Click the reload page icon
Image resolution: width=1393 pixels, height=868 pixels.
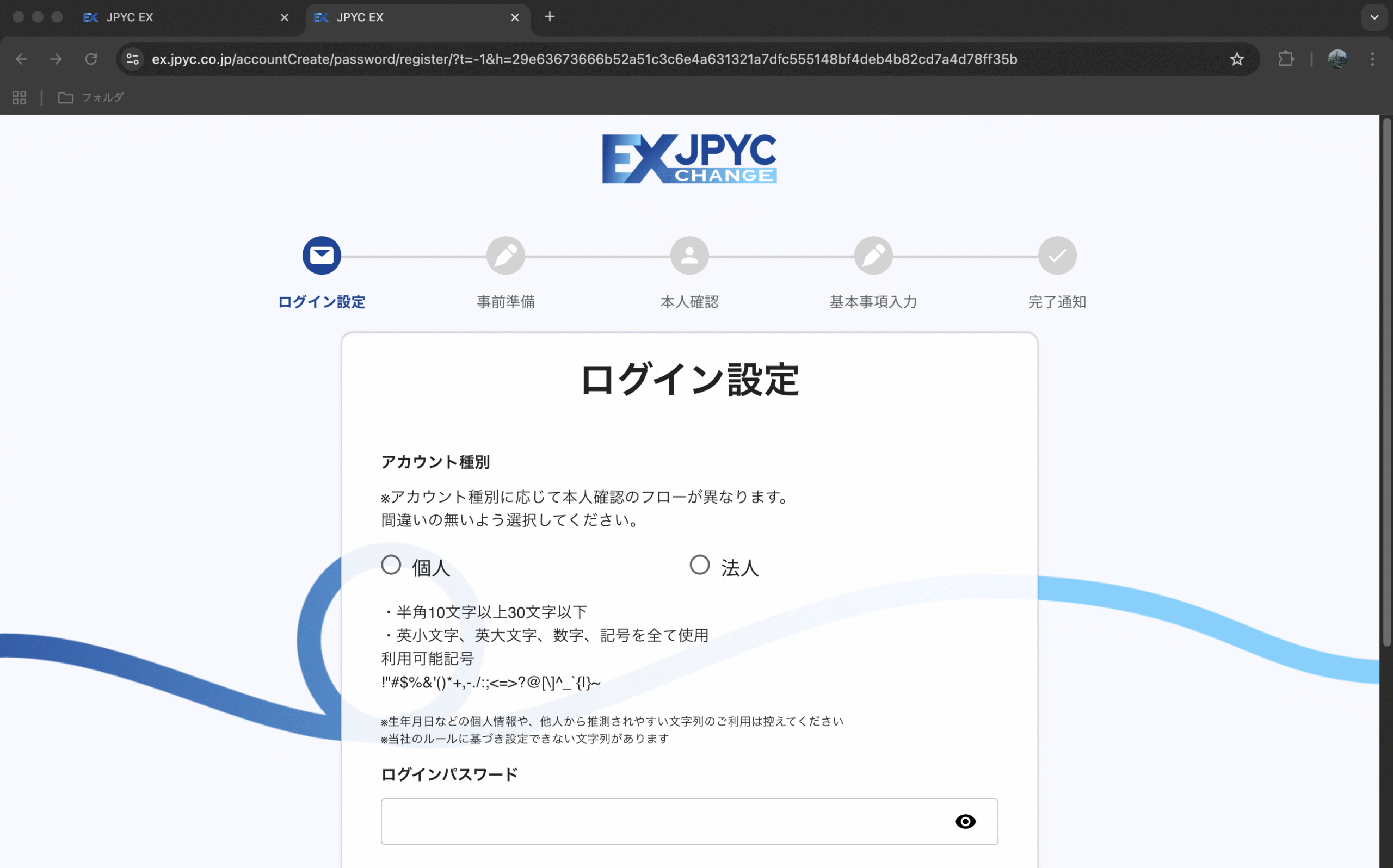click(x=91, y=59)
